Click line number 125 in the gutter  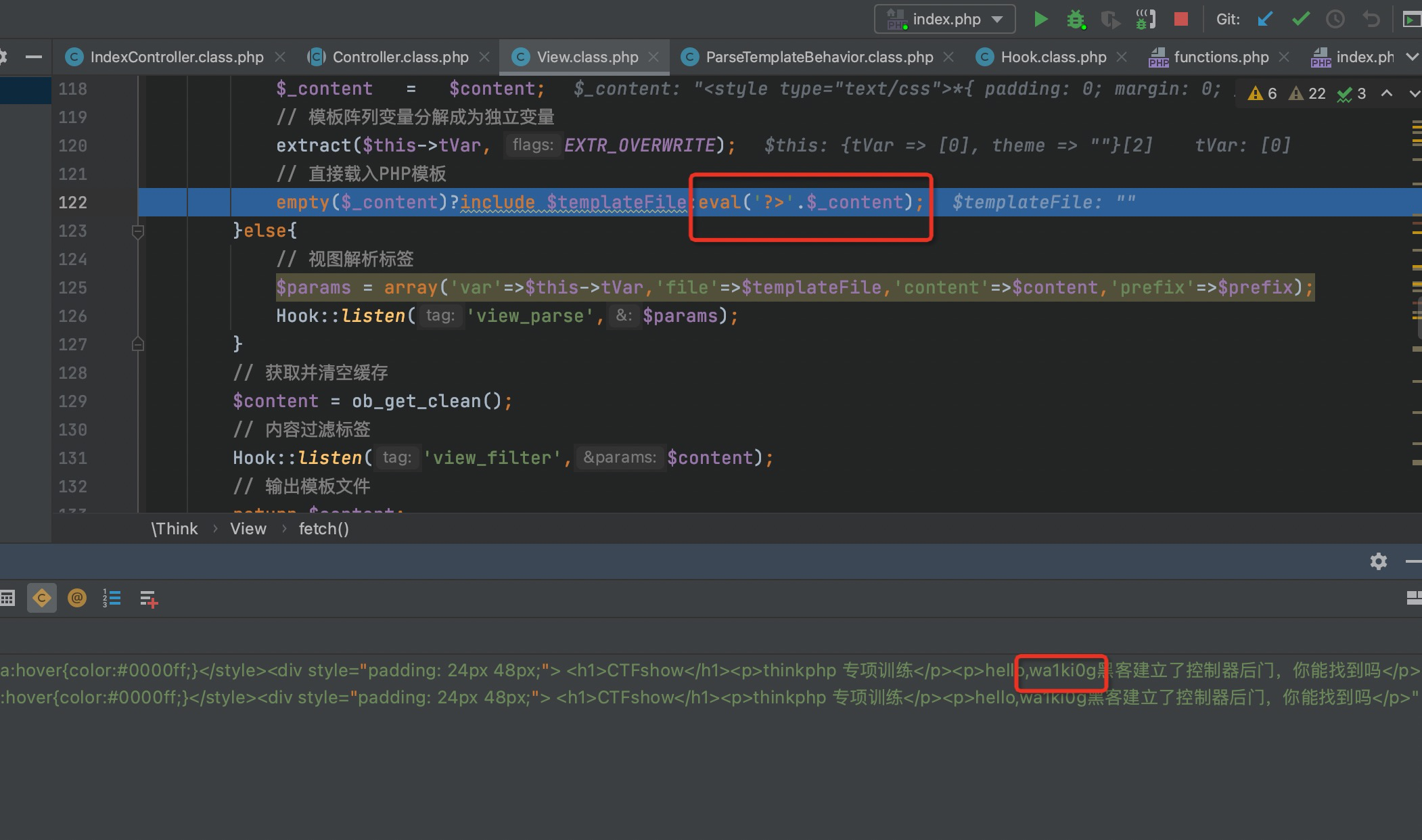coord(73,287)
